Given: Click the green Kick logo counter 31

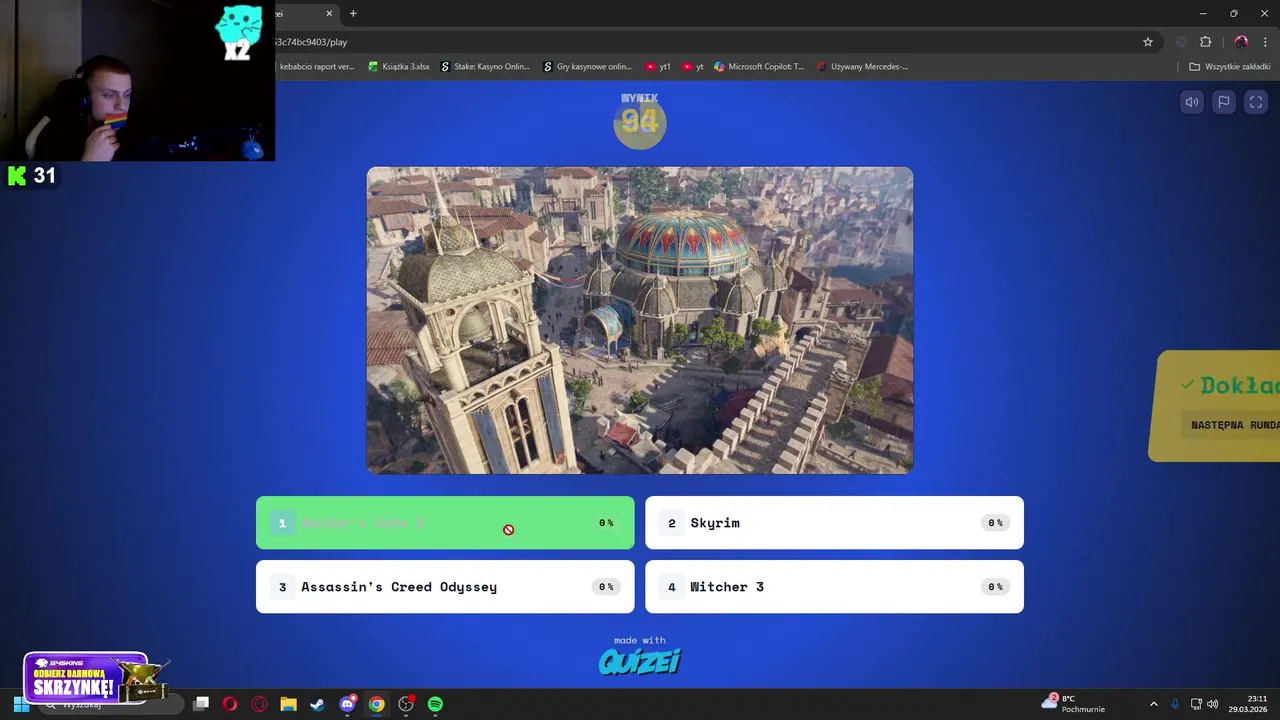Looking at the screenshot, I should [31, 176].
